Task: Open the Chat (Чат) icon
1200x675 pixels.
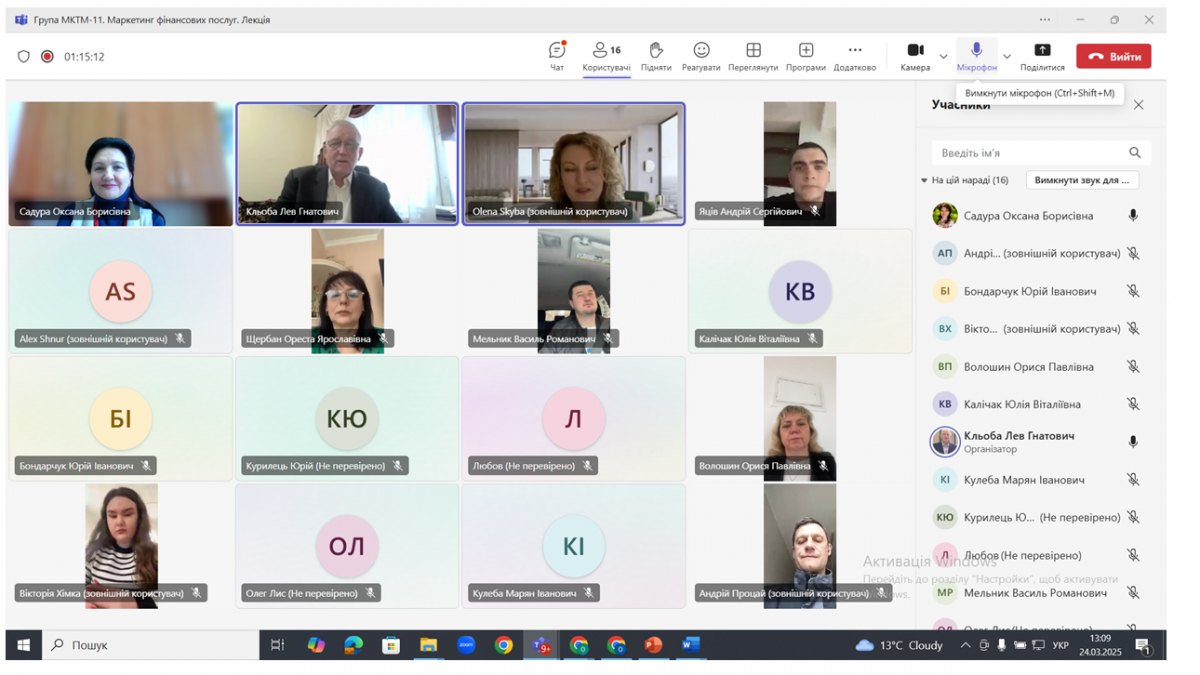Action: [x=557, y=51]
